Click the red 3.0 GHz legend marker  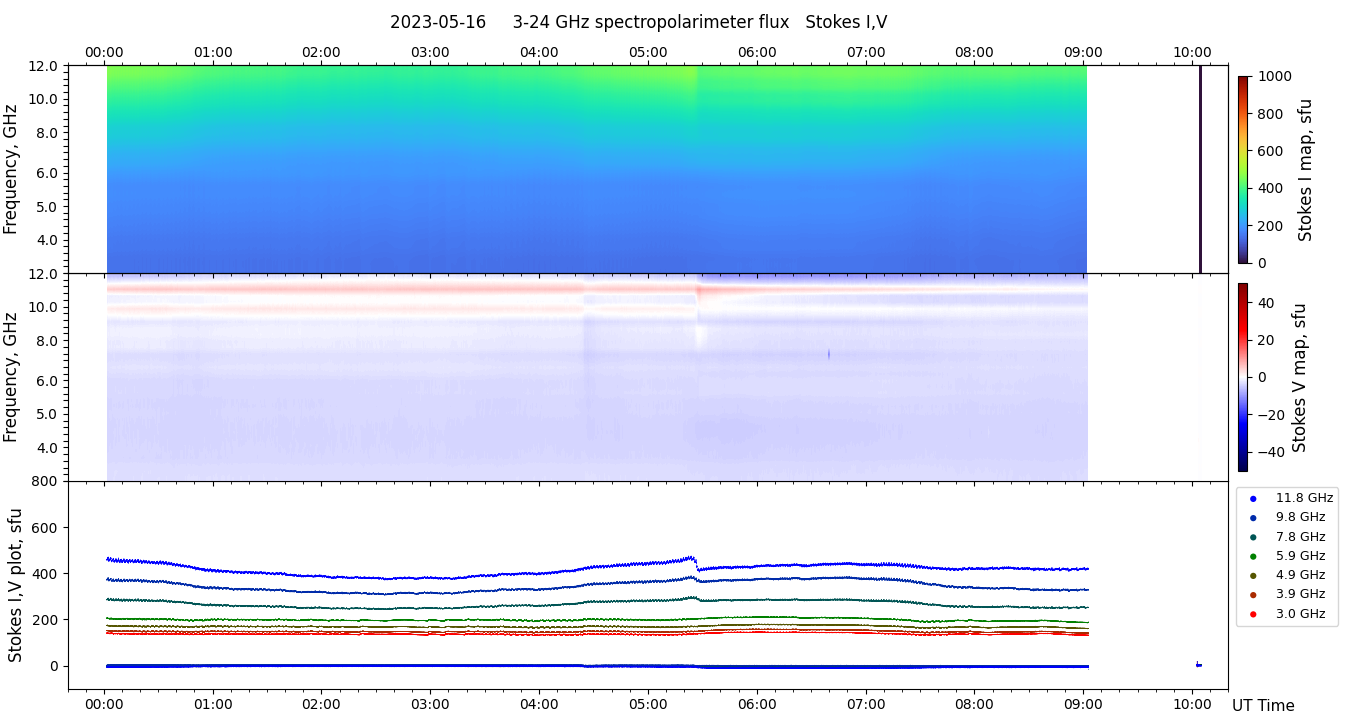1253,614
